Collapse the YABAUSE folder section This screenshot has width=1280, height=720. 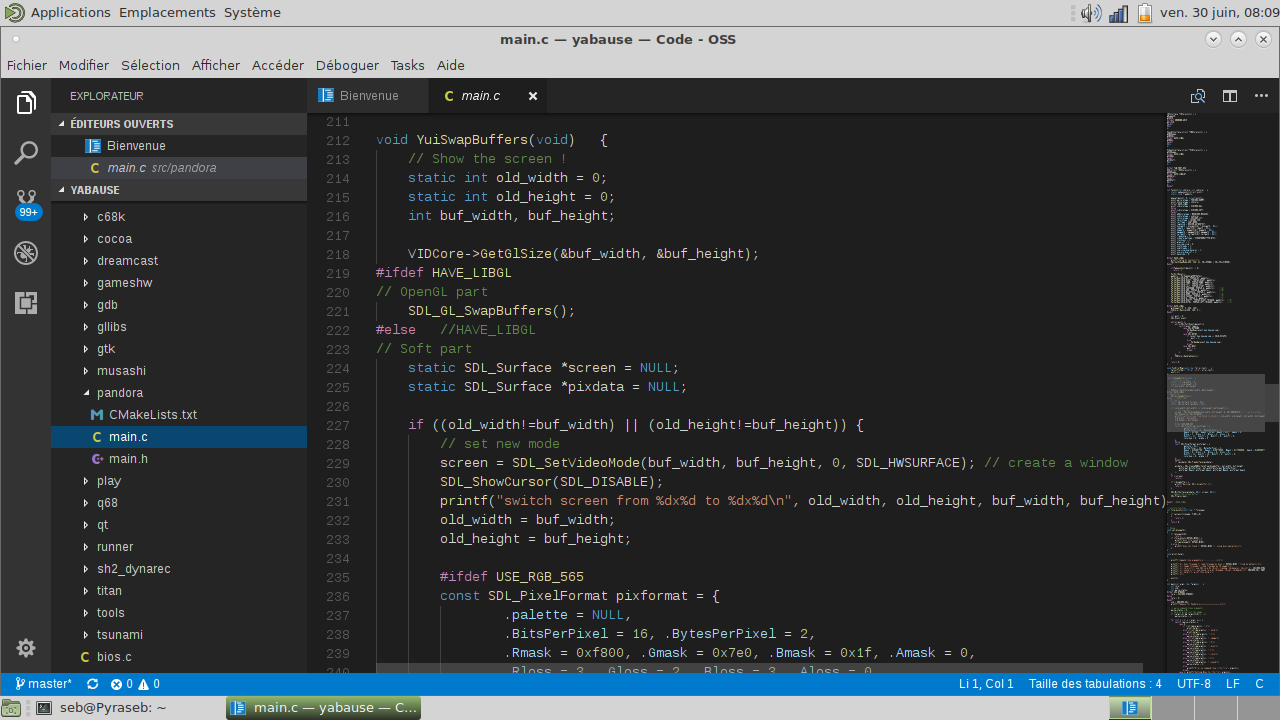95,190
